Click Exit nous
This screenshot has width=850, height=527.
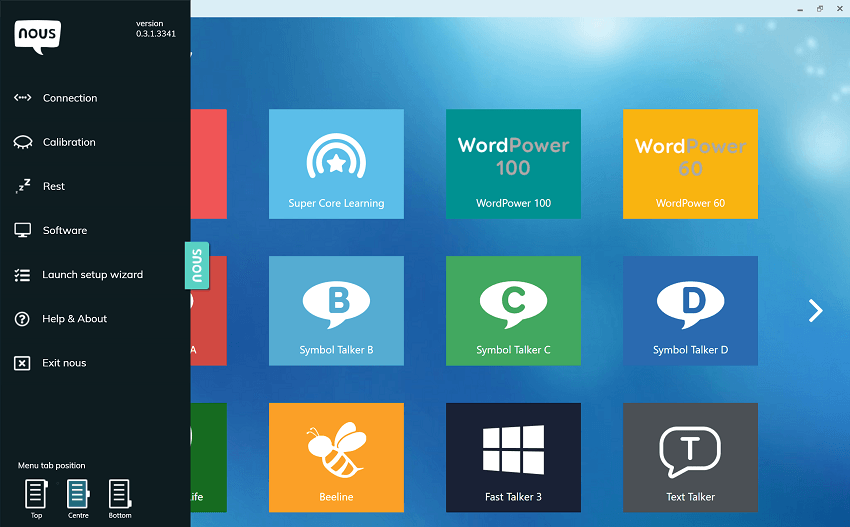click(64, 363)
